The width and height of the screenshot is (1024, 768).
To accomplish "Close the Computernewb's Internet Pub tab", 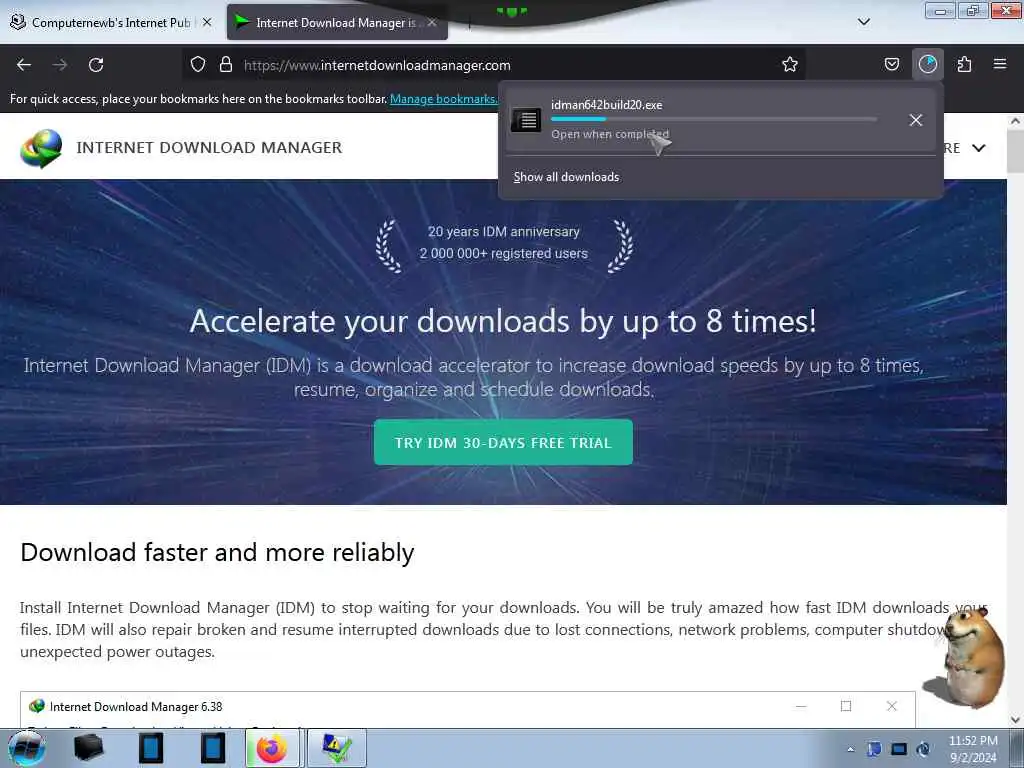I will 207,22.
